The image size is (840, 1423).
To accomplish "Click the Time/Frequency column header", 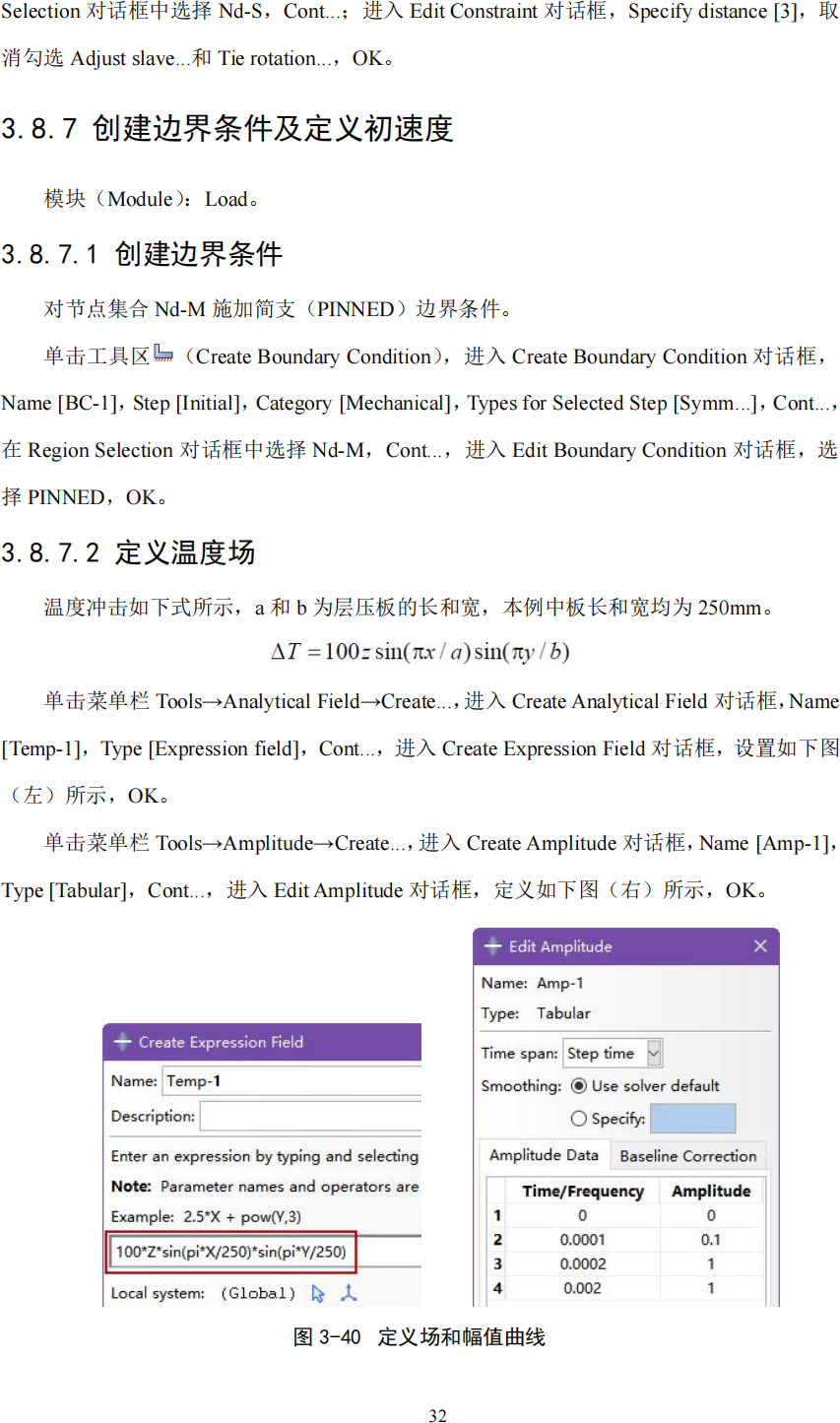I will pos(583,1191).
